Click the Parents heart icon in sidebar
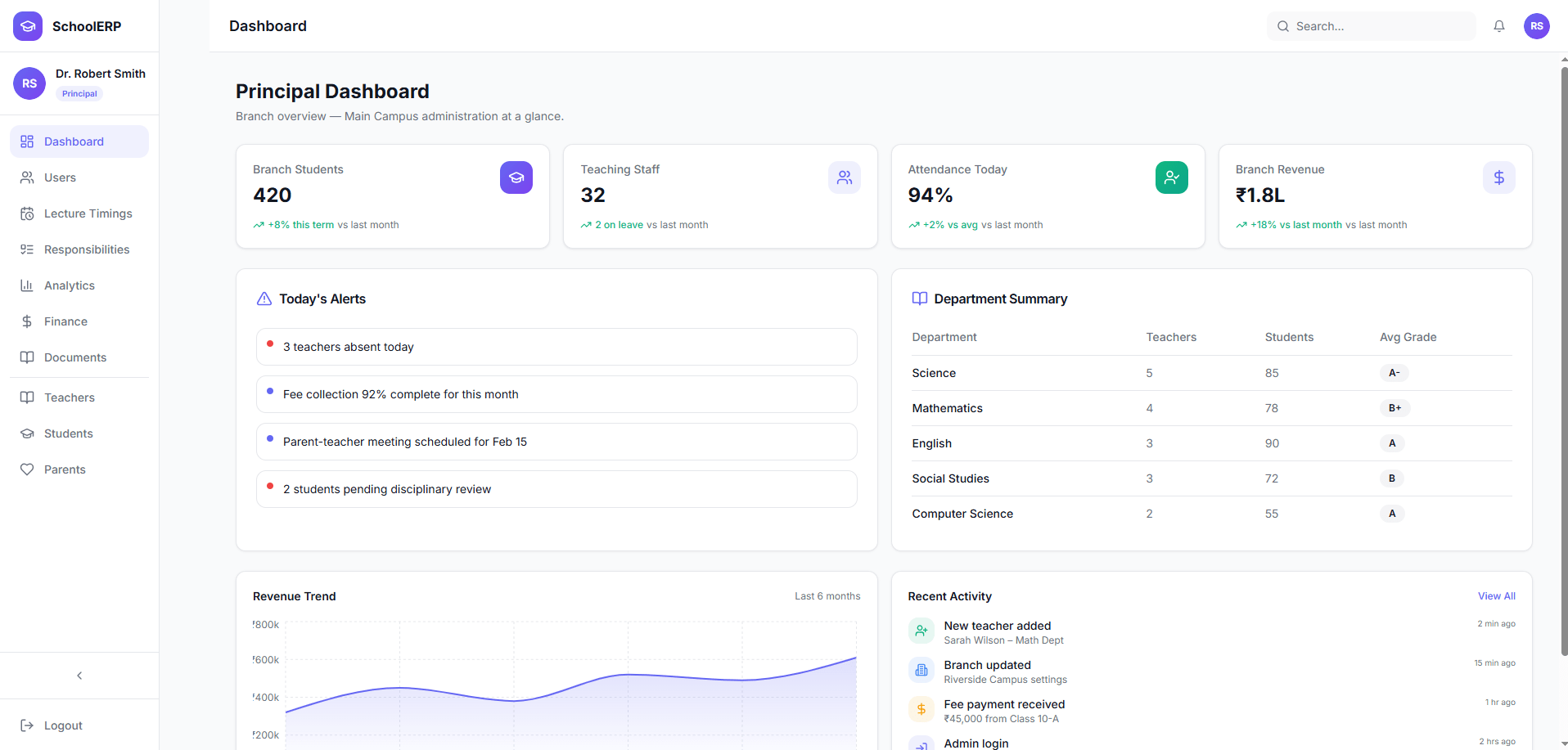 click(27, 469)
